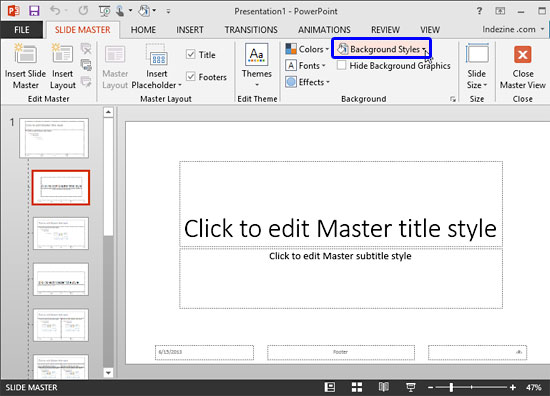
Task: Click the Preserve master icon
Action: click(86, 81)
